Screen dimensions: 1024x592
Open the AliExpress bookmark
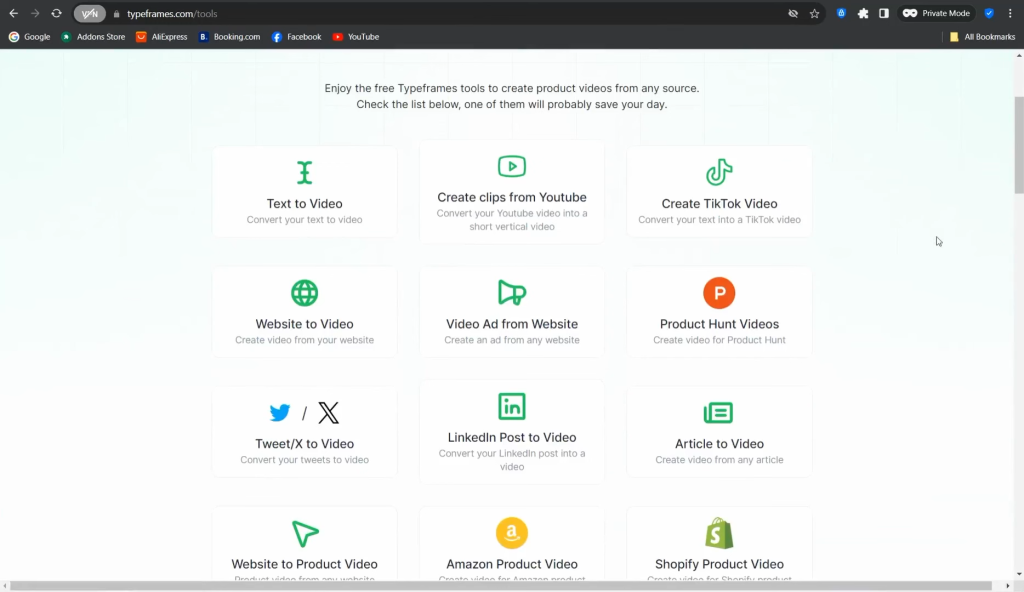[161, 37]
